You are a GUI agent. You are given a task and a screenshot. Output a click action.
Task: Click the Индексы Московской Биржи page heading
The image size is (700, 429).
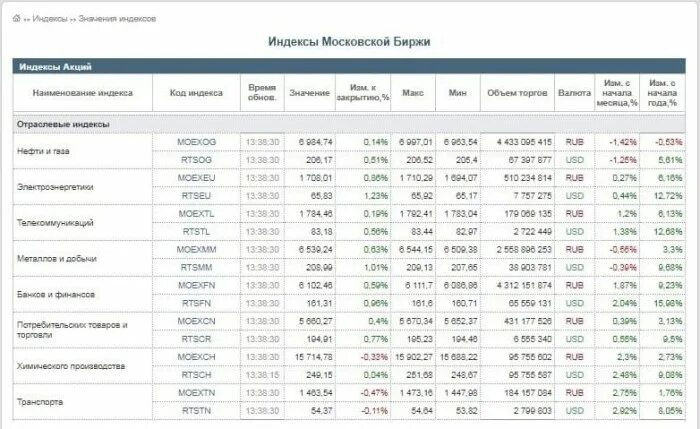(349, 42)
